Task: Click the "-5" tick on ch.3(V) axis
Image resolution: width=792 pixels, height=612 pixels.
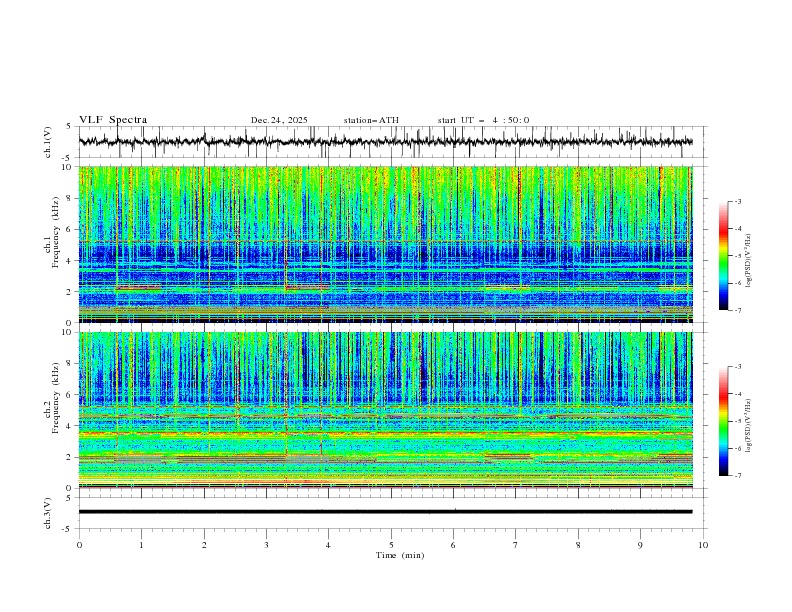Action: pos(67,529)
